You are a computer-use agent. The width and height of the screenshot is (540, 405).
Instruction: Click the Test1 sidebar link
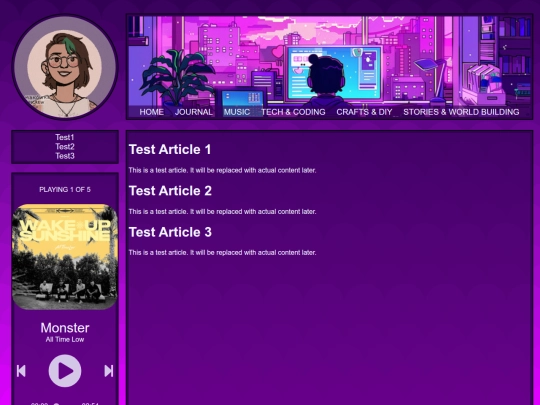(65, 137)
